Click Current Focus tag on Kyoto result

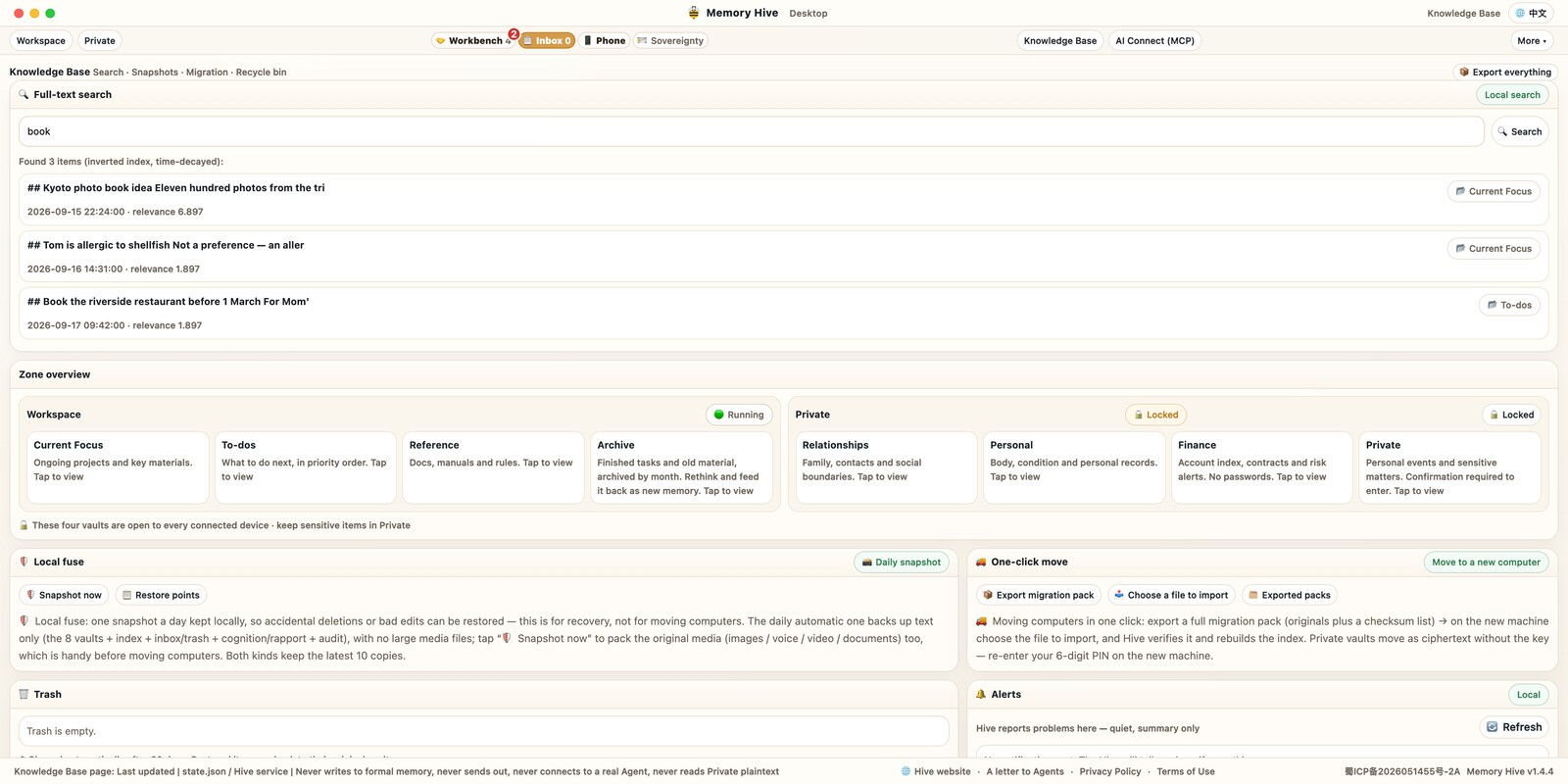click(x=1494, y=192)
